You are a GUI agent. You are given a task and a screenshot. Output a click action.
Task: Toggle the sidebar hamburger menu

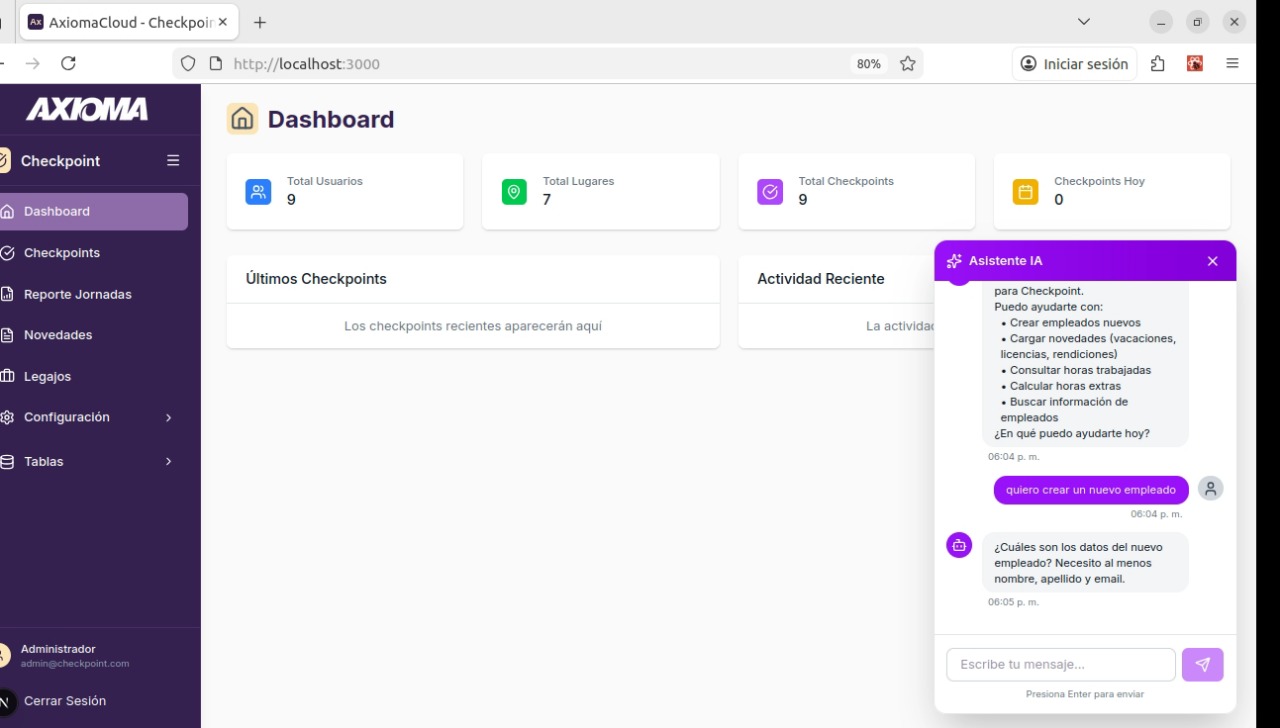173,161
